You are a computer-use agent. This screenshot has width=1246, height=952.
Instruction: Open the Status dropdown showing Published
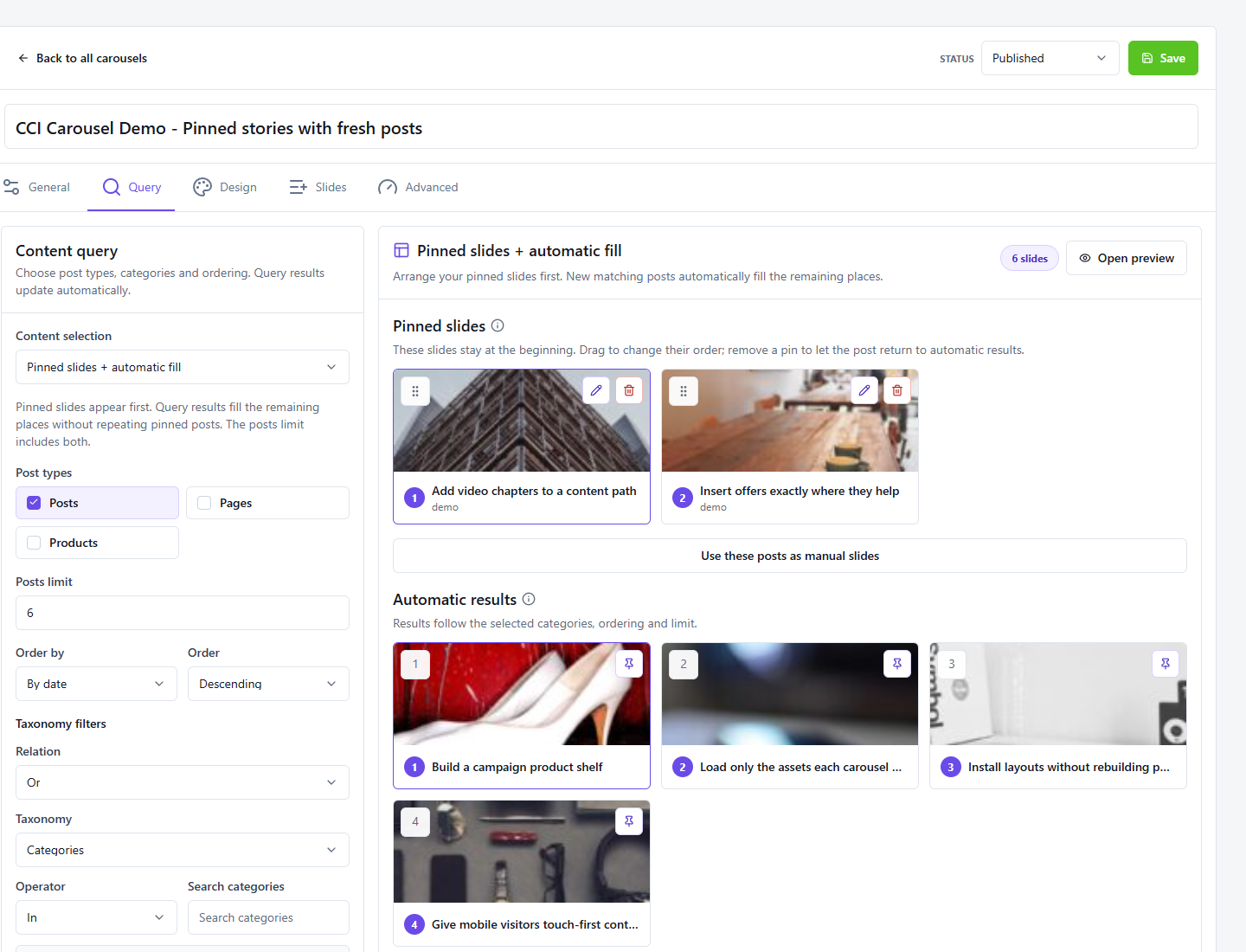(x=1050, y=58)
